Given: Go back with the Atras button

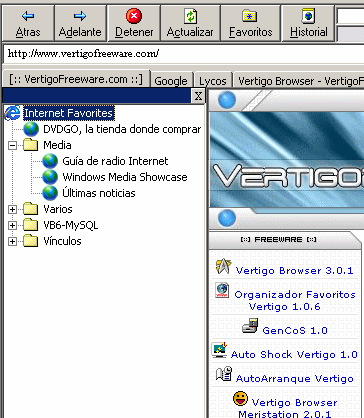Looking at the screenshot, I should tap(28, 23).
